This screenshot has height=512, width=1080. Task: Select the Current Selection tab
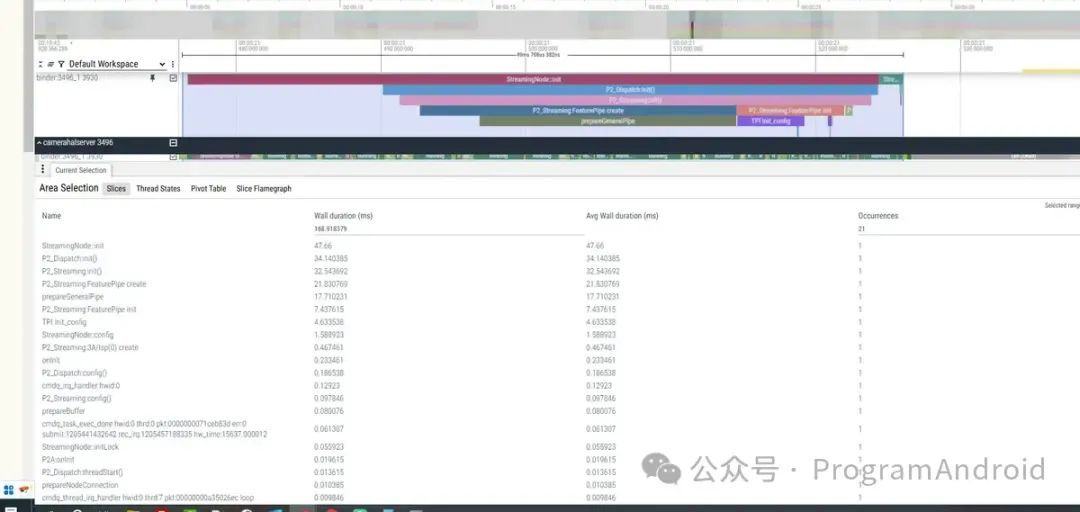[x=81, y=170]
